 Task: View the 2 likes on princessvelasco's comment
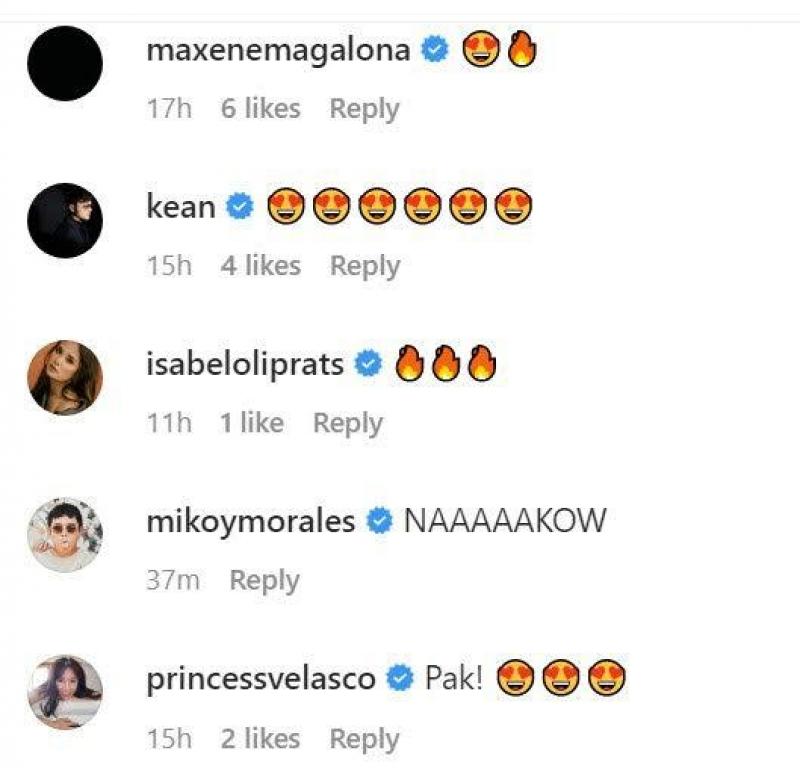click(x=260, y=739)
